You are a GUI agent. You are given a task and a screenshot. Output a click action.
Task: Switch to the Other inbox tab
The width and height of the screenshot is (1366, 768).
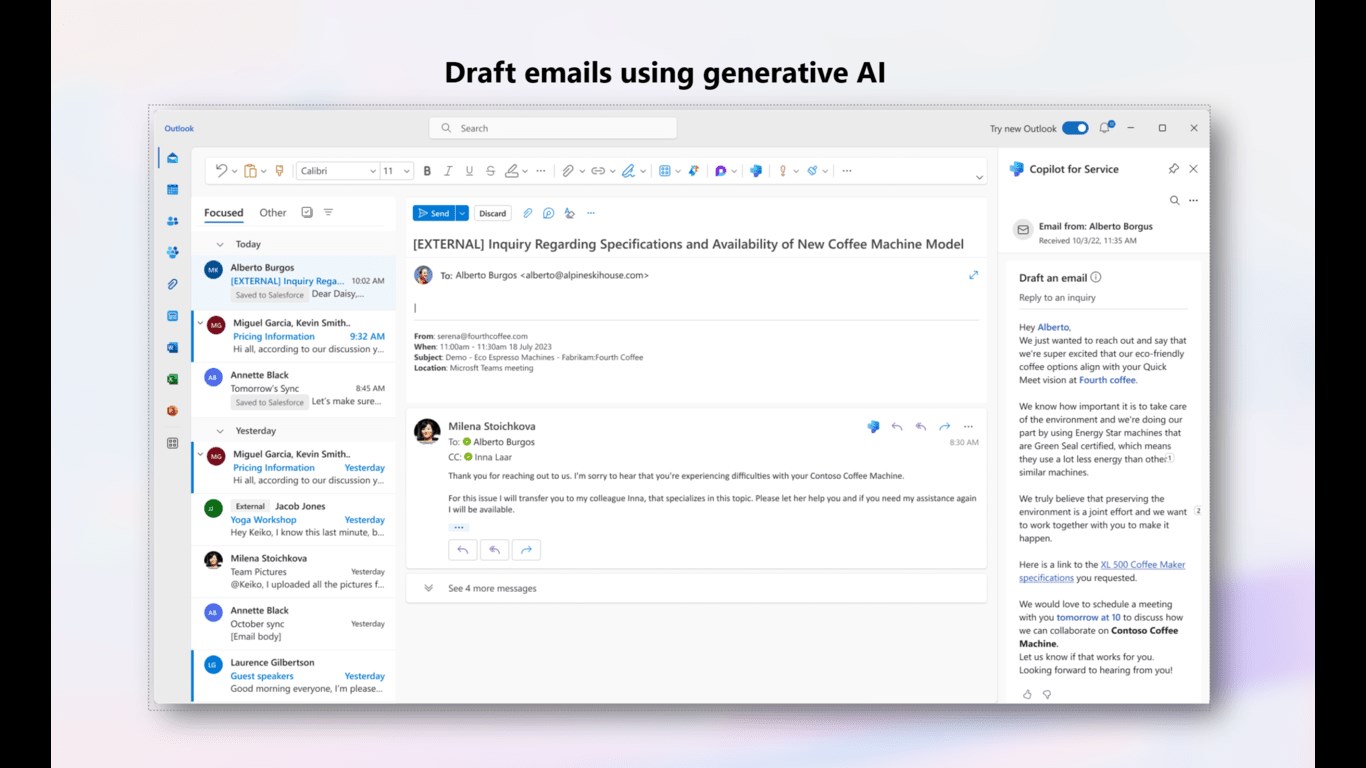pyautogui.click(x=273, y=213)
